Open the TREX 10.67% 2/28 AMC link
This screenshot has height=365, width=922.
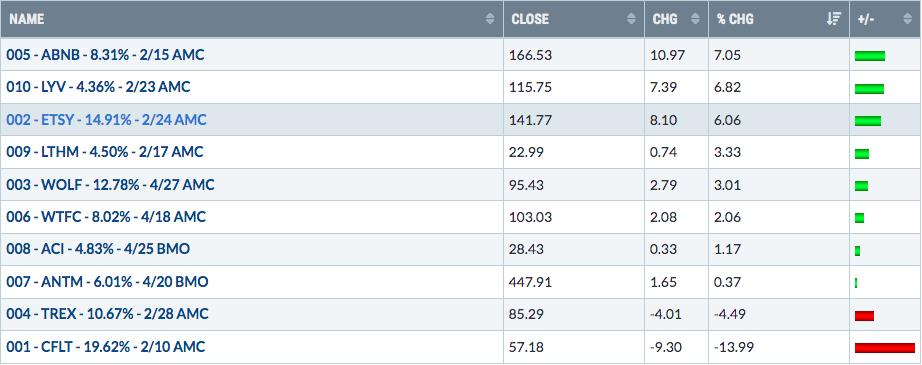[107, 314]
